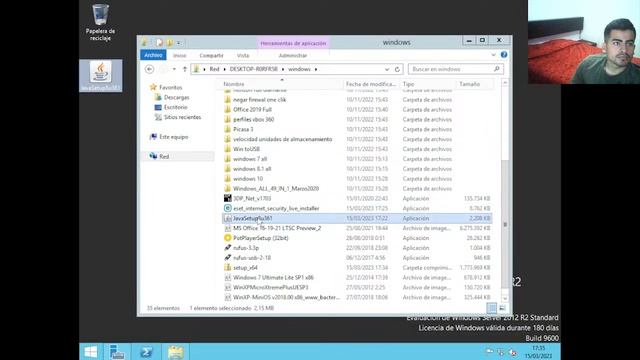This screenshot has height=360, width=640.
Task: Open Server Manager from the taskbar
Action: click(117, 352)
